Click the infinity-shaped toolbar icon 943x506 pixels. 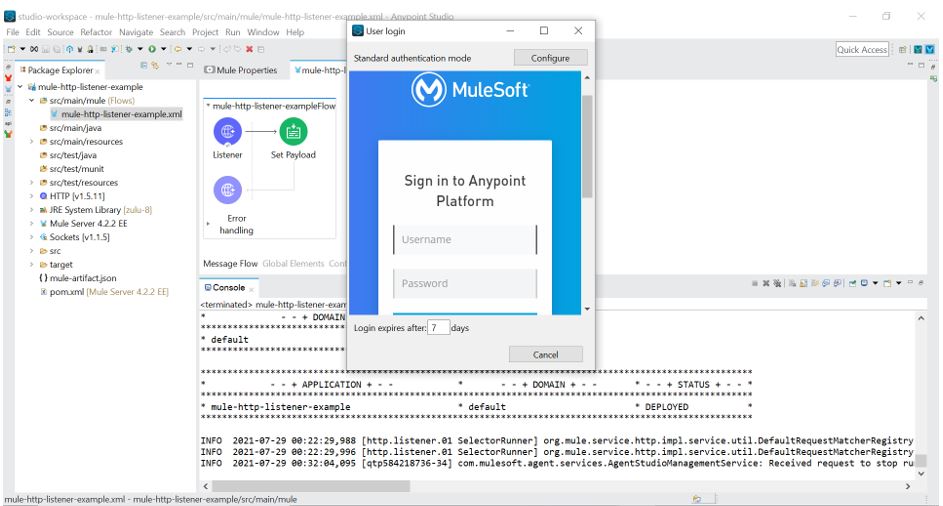tap(34, 49)
